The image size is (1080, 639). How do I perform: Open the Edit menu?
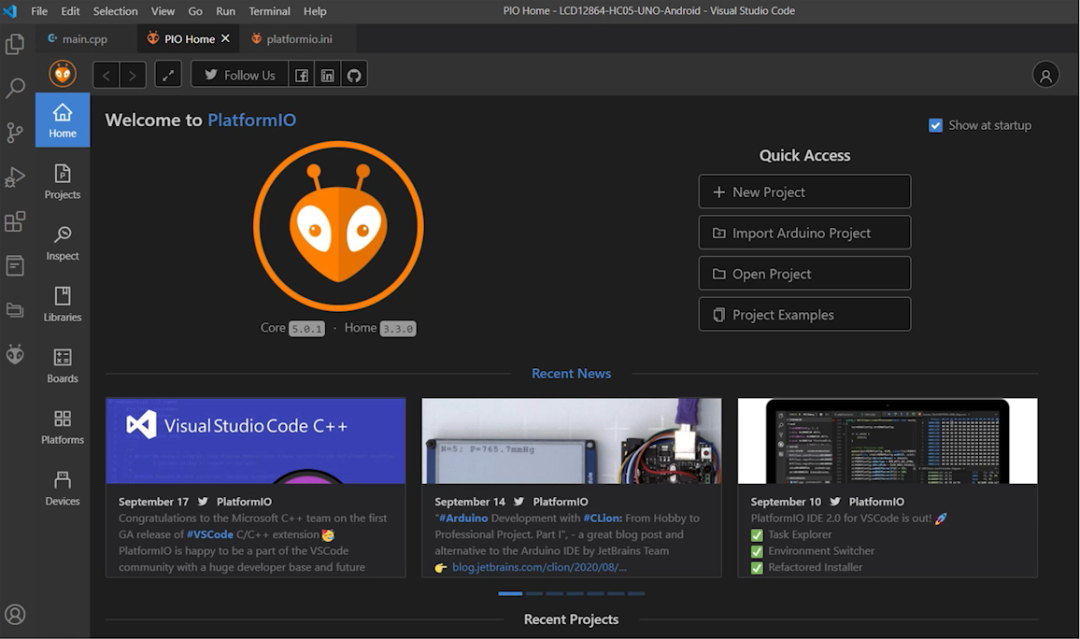pyautogui.click(x=70, y=11)
